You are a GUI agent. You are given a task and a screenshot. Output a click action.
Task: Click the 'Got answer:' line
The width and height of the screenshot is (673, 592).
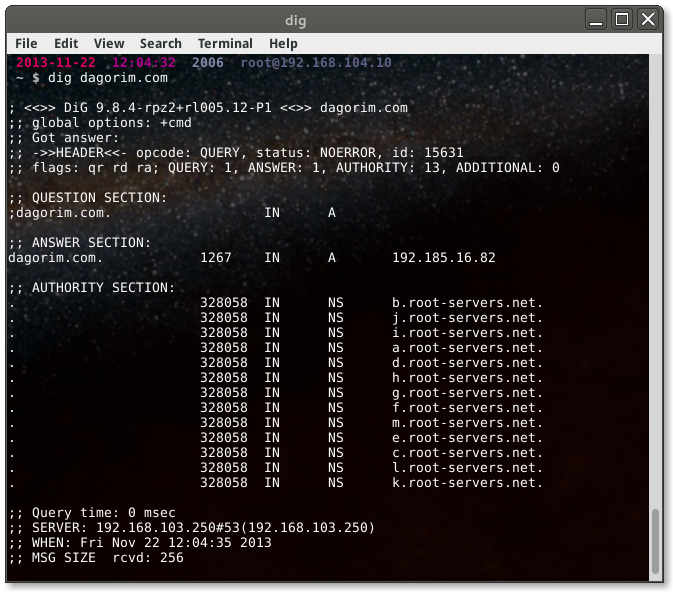64,138
